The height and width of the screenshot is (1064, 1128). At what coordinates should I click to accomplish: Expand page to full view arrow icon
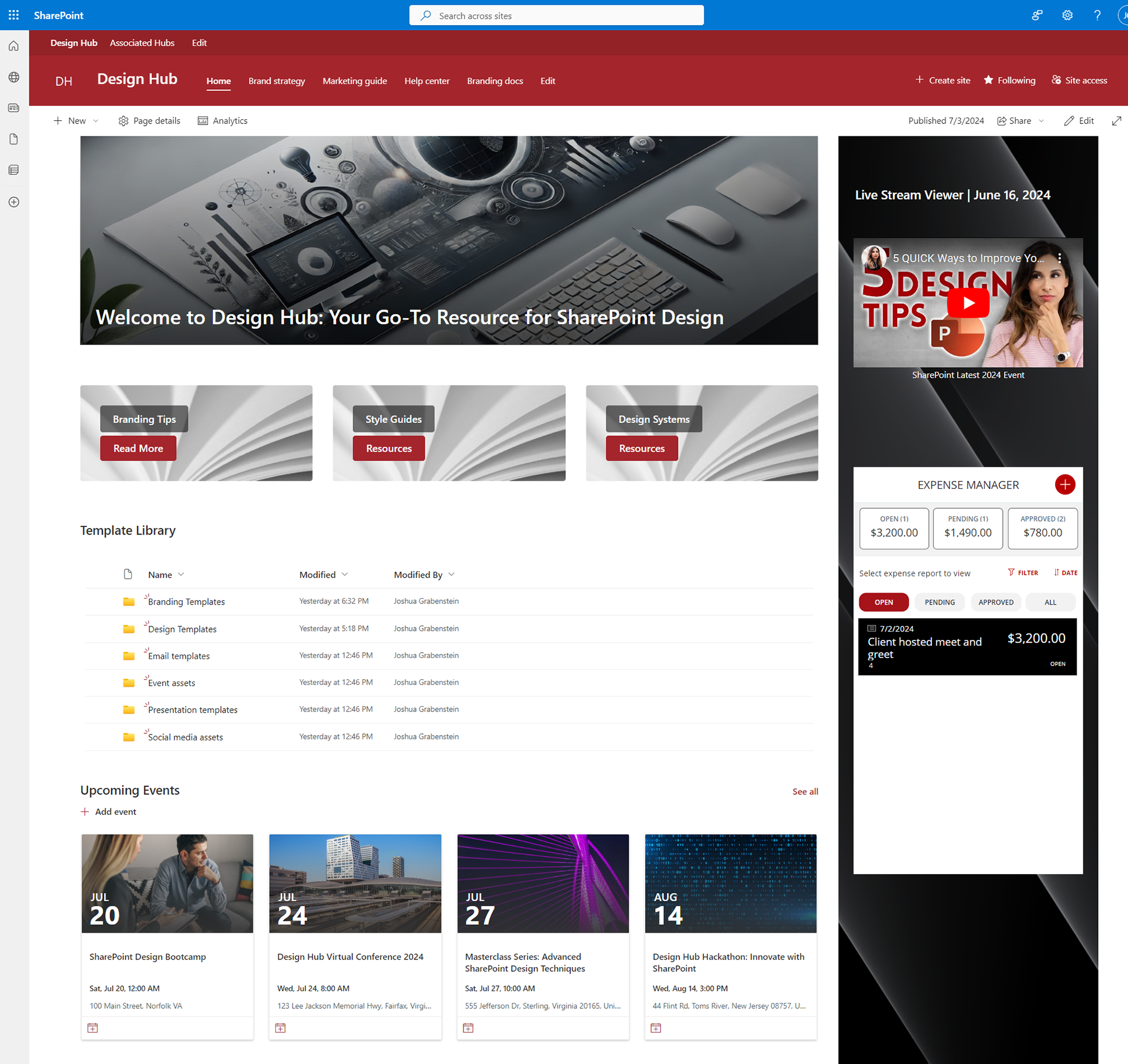pos(1116,120)
